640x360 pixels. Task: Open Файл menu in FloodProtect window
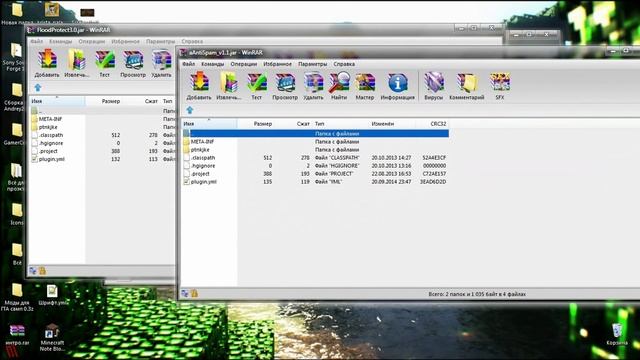point(37,42)
